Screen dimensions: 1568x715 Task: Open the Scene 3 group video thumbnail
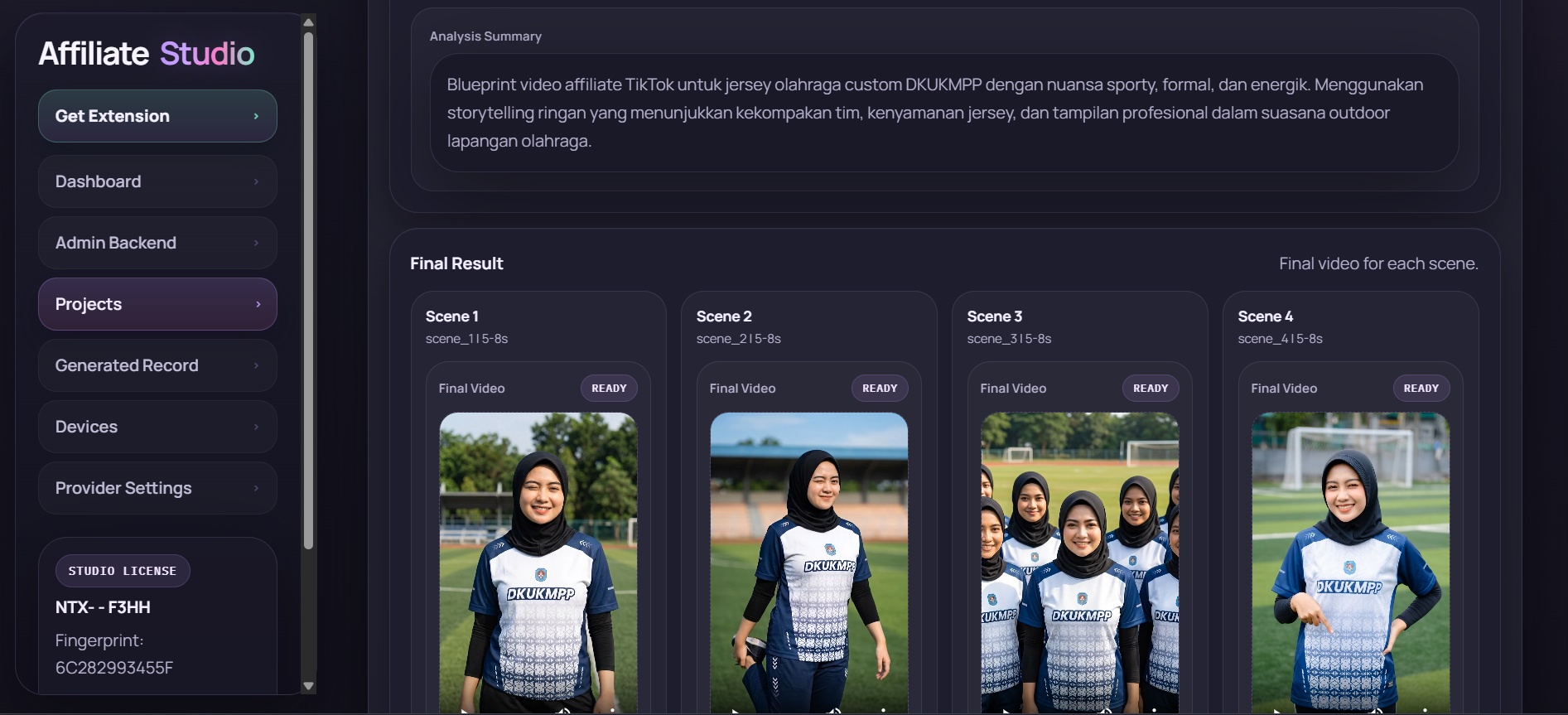(x=1080, y=563)
